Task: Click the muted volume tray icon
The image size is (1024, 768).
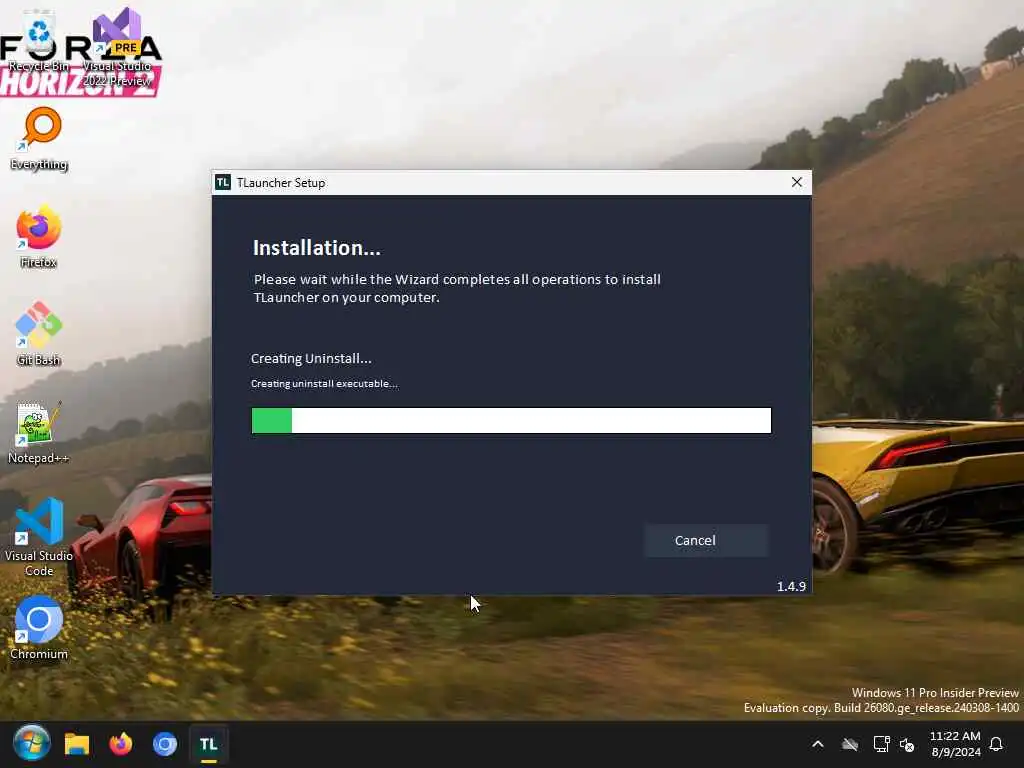Action: [907, 744]
